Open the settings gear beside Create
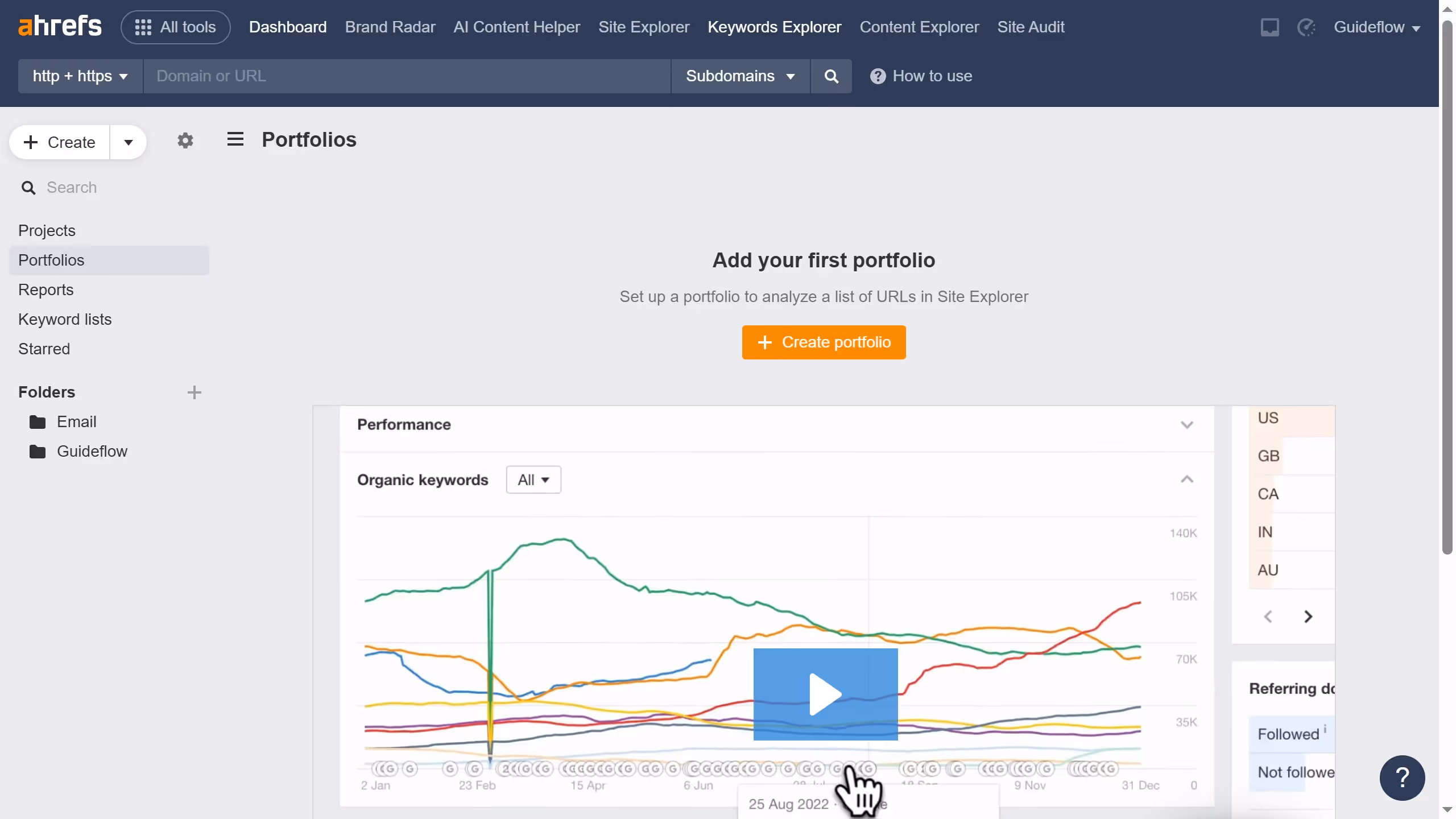This screenshot has height=819, width=1456. (185, 140)
